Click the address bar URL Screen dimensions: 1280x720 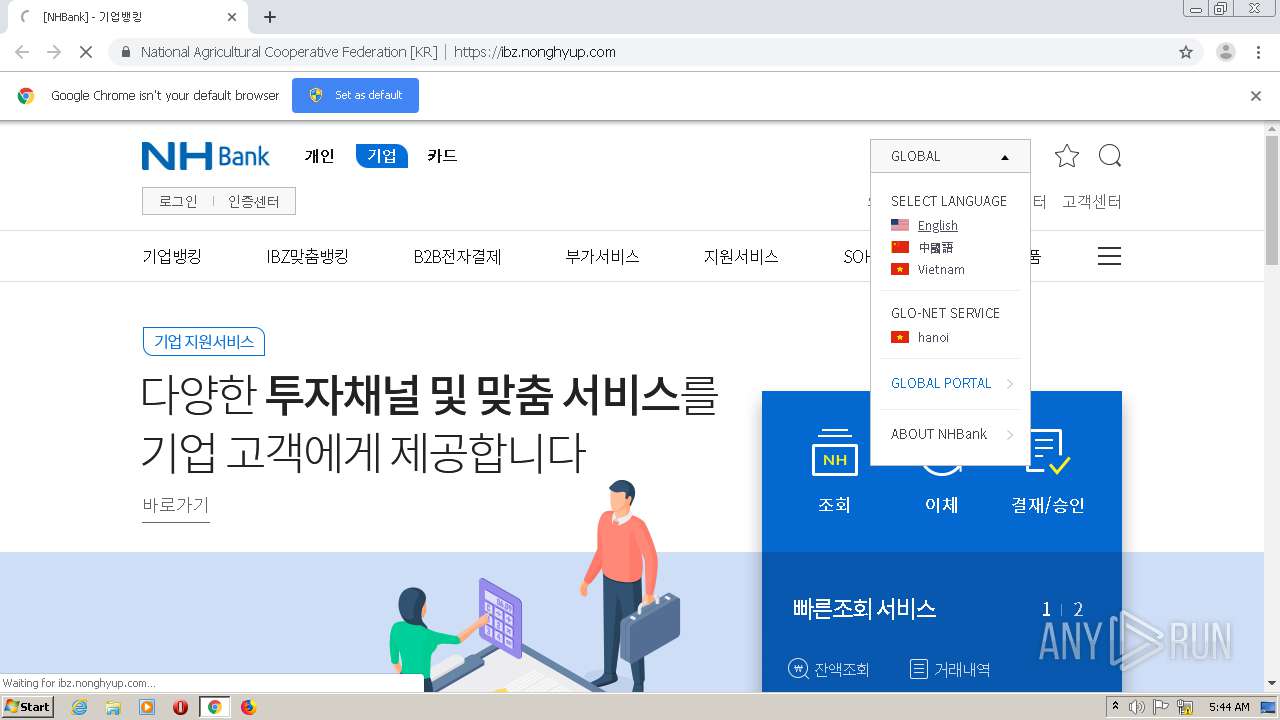tap(535, 52)
